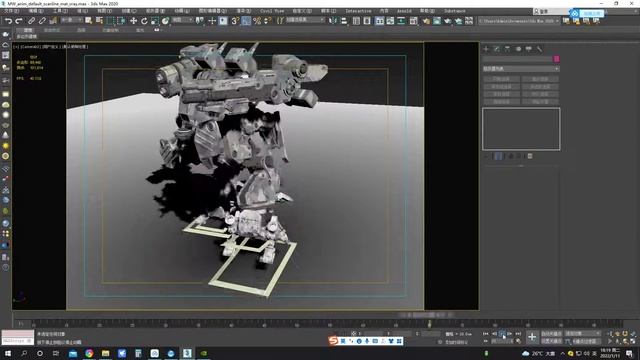Screen dimensions: 640x360
Task: Open Edit Named Selection Sets
Action: [x=280, y=21]
